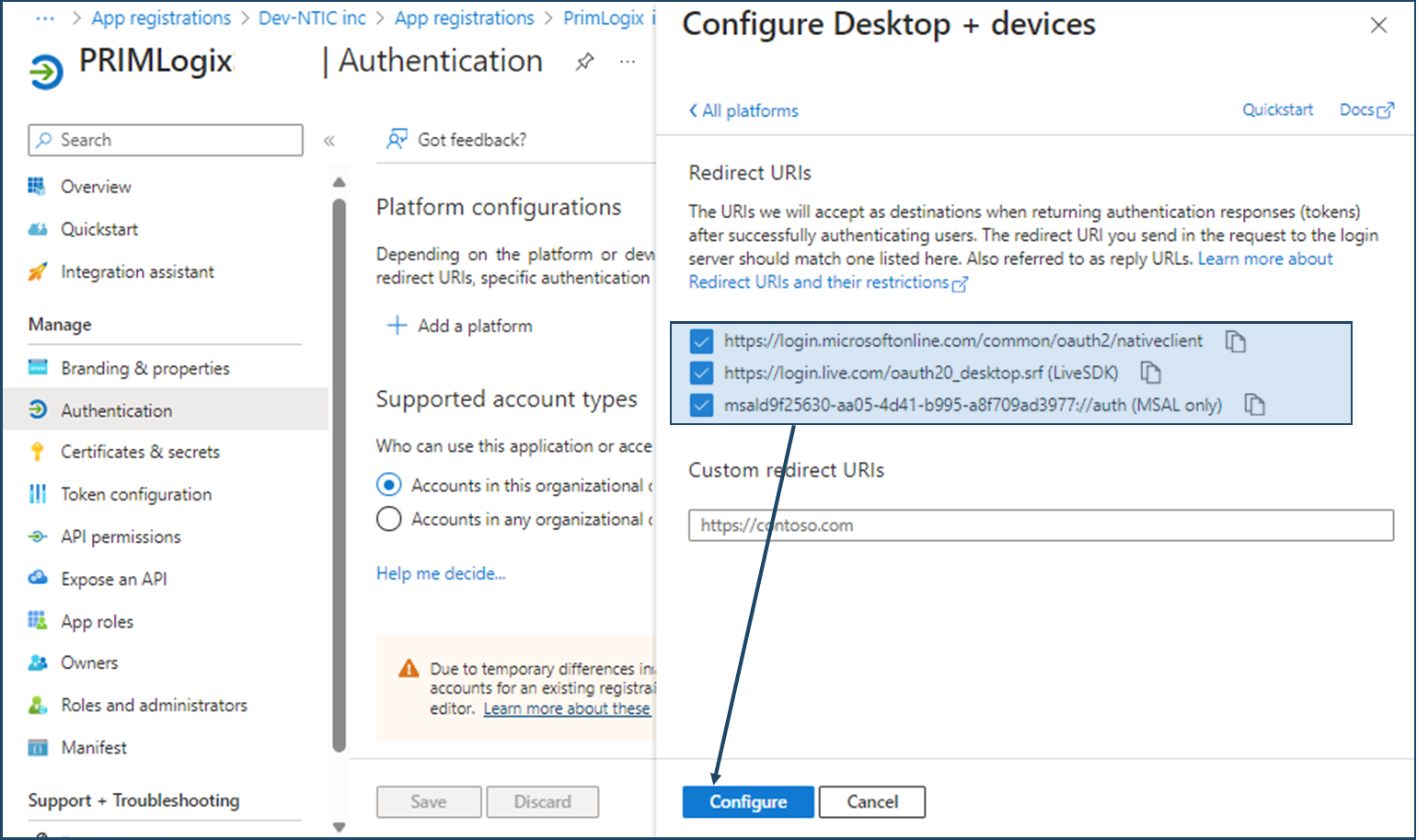Image resolution: width=1417 pixels, height=840 pixels.
Task: Open the panel's Quickstart link
Action: pyautogui.click(x=1278, y=109)
